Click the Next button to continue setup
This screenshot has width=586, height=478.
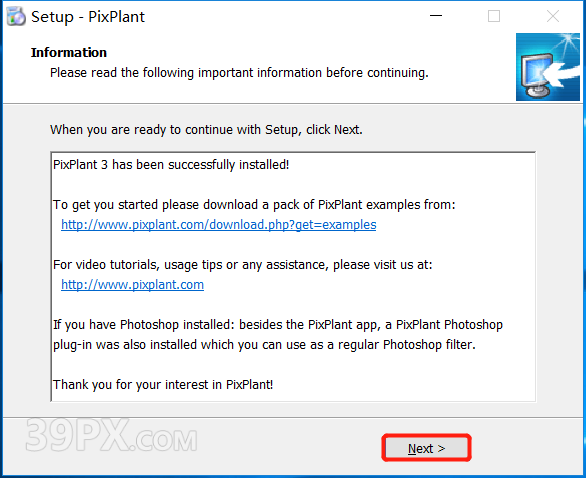click(x=426, y=448)
